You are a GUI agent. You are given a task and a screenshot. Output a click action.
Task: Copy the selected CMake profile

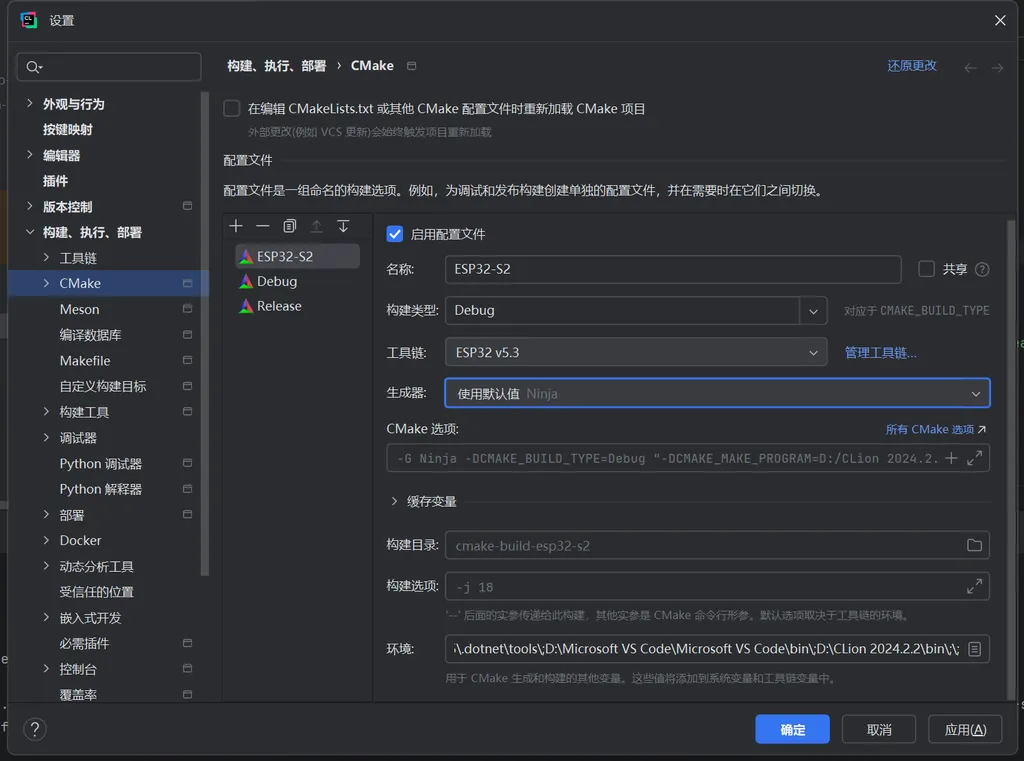click(x=289, y=226)
